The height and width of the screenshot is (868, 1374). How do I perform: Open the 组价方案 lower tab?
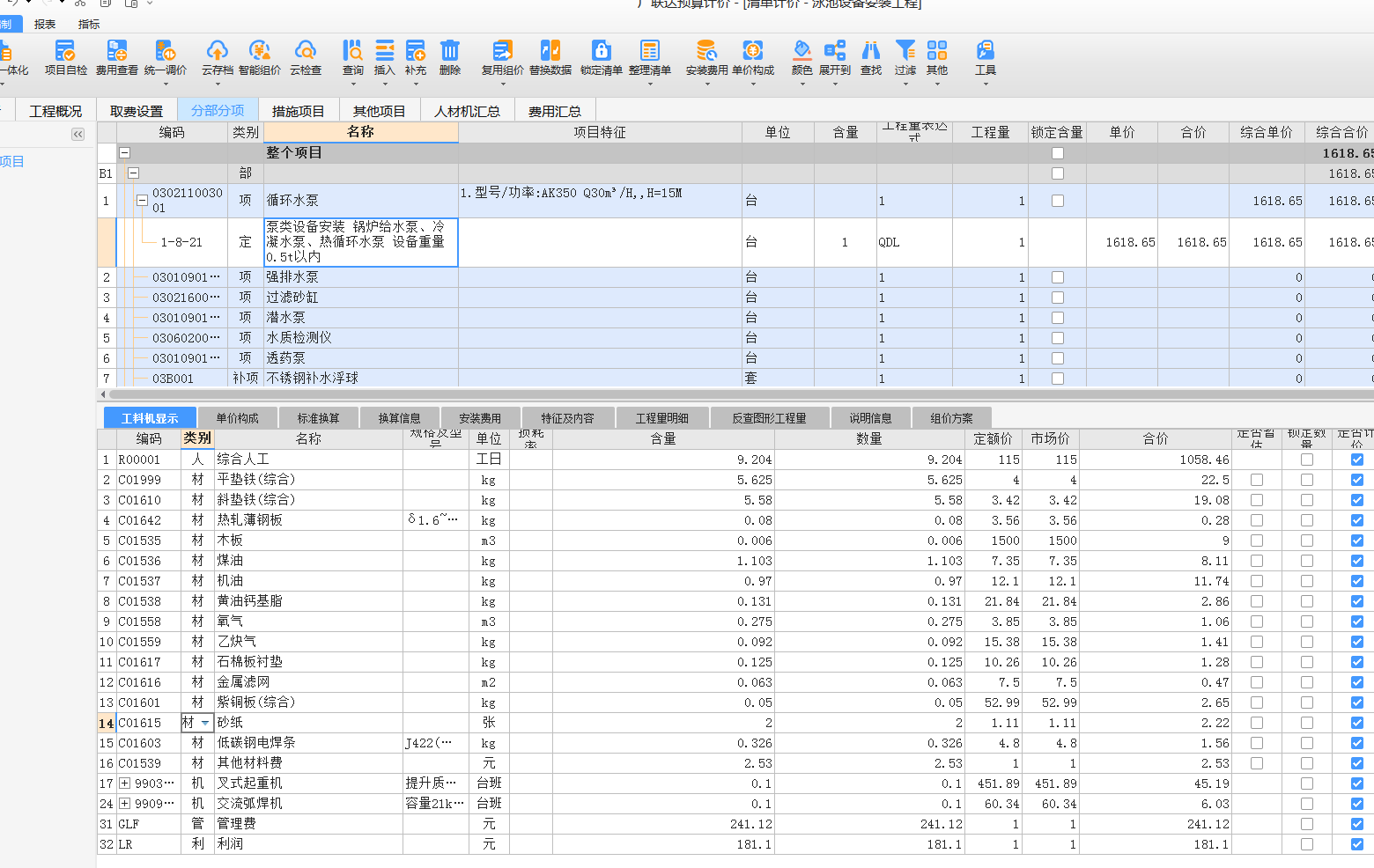(952, 418)
